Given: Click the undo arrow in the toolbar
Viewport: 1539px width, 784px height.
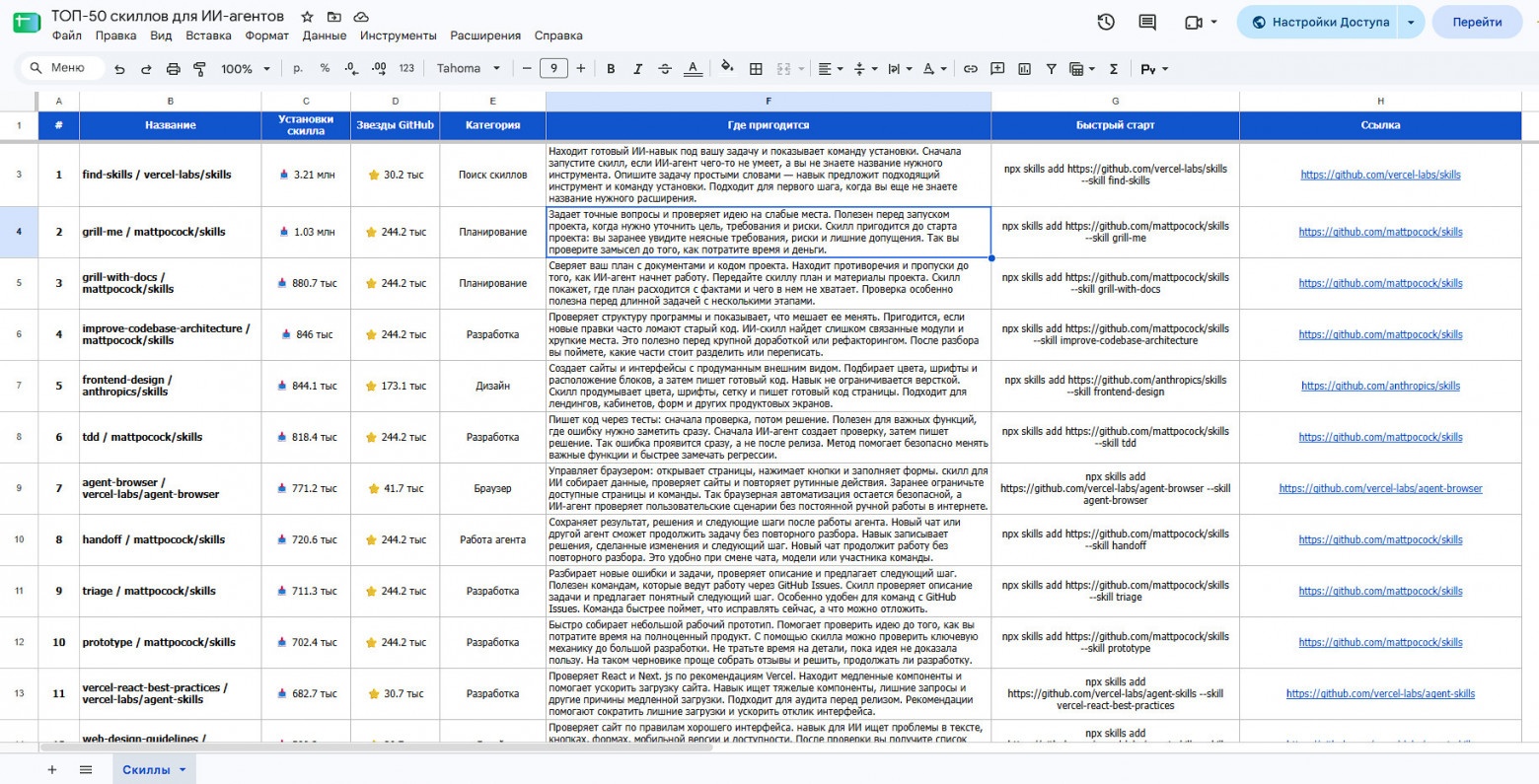Looking at the screenshot, I should click(119, 69).
